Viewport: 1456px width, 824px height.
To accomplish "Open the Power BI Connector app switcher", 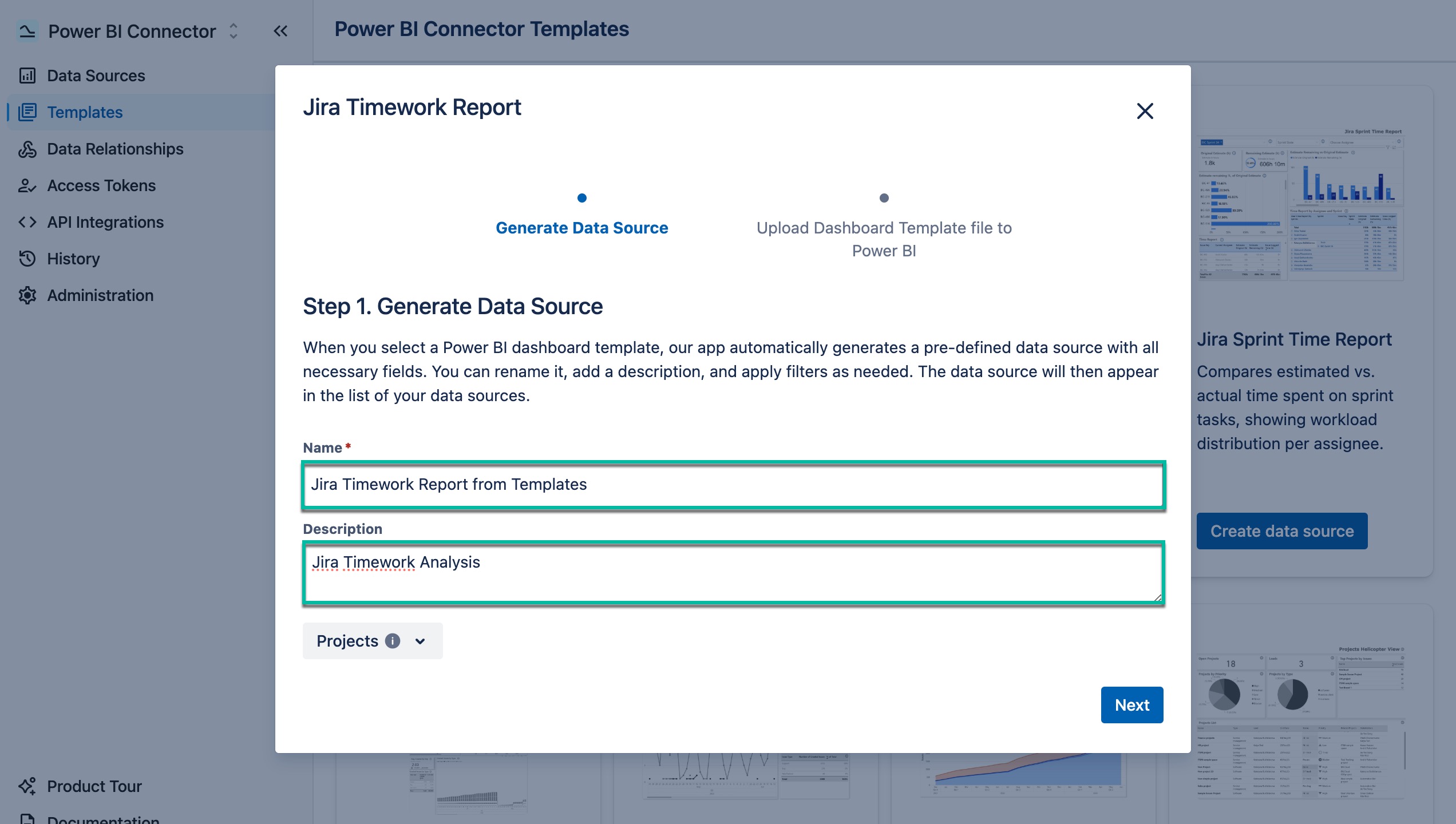I will (234, 31).
